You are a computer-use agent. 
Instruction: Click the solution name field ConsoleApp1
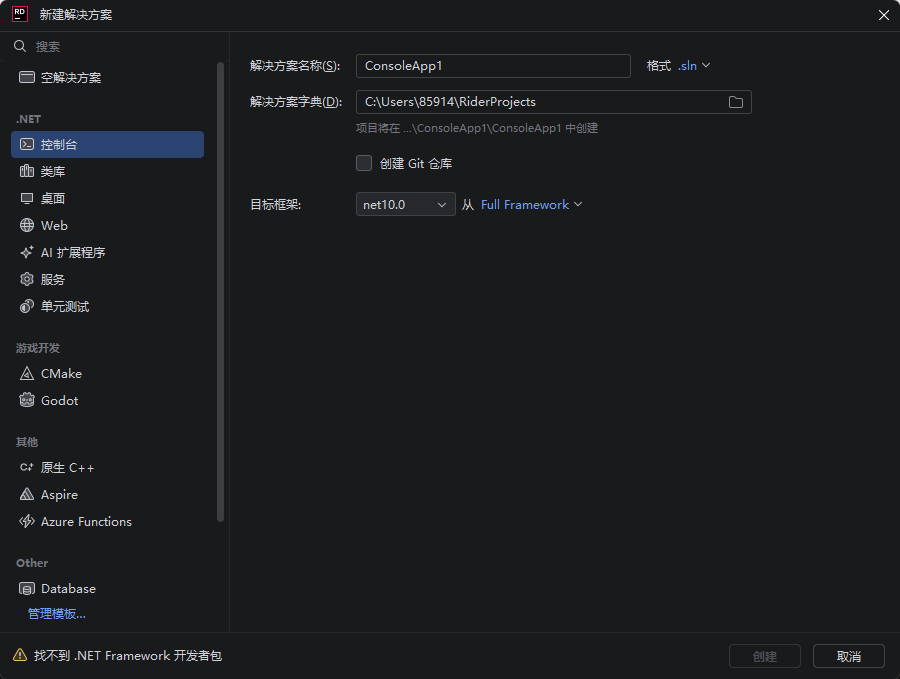click(493, 65)
